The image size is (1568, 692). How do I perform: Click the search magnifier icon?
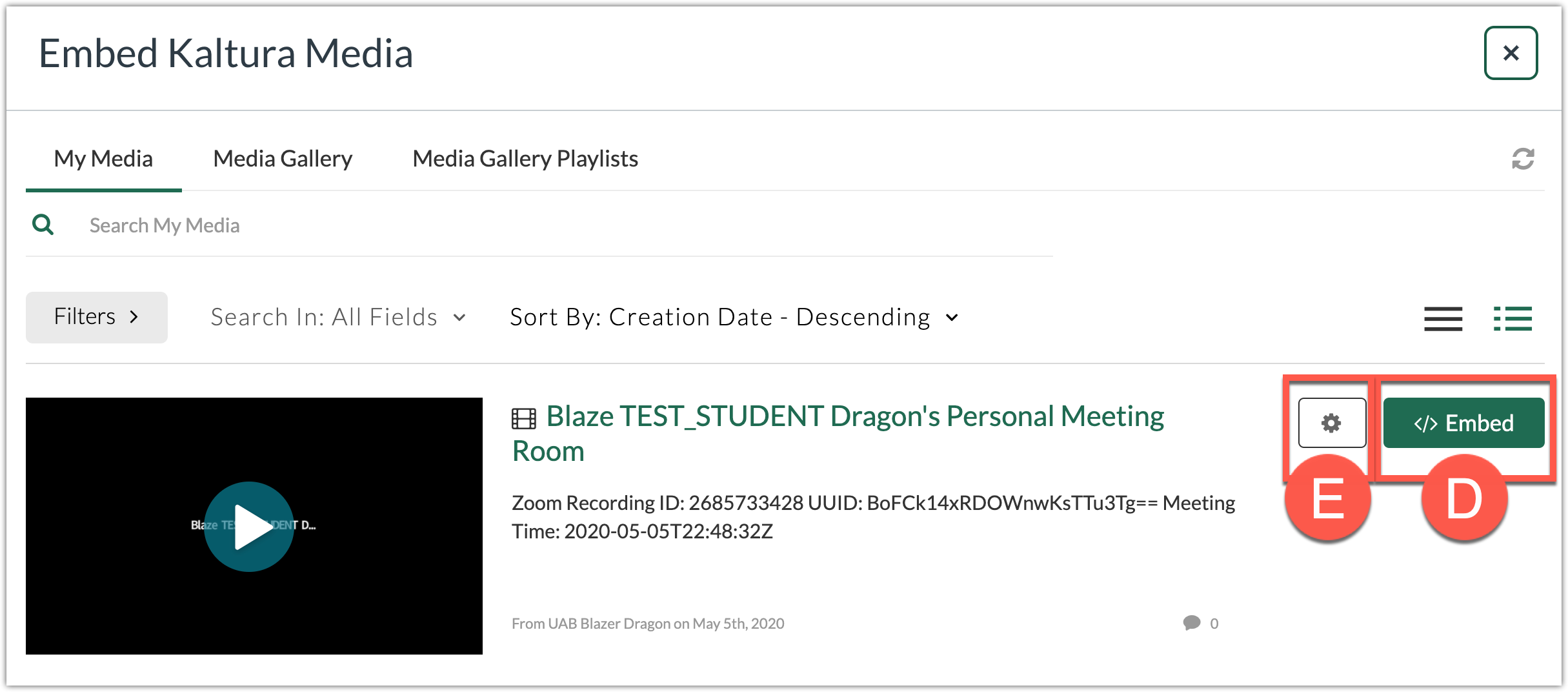pos(43,225)
